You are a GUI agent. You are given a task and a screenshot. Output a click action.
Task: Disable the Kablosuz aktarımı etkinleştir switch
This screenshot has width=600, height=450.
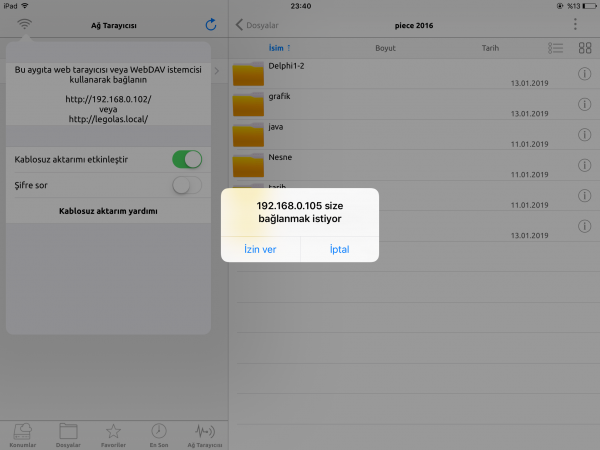(x=186, y=159)
